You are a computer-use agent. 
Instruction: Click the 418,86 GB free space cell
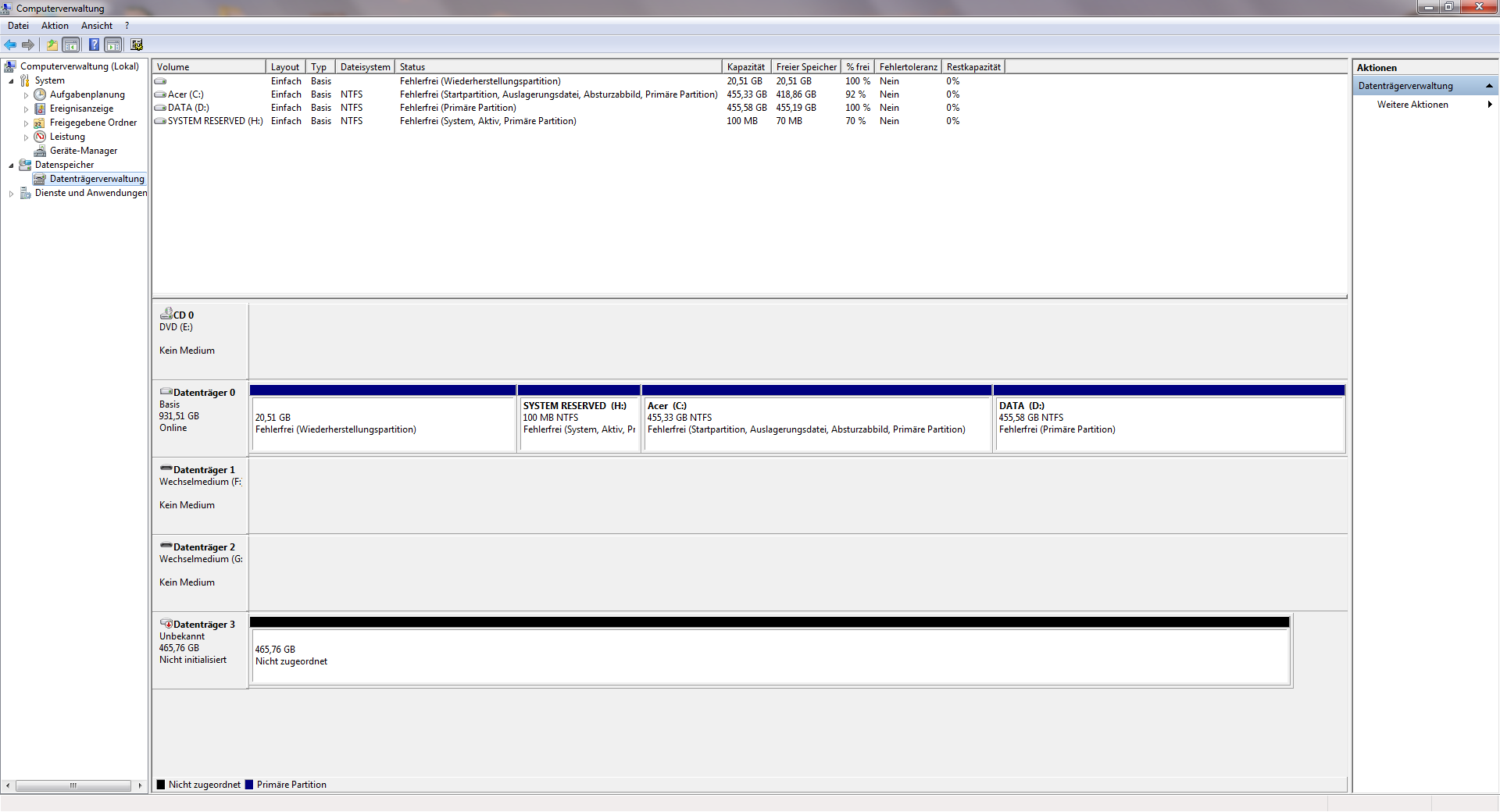point(796,94)
